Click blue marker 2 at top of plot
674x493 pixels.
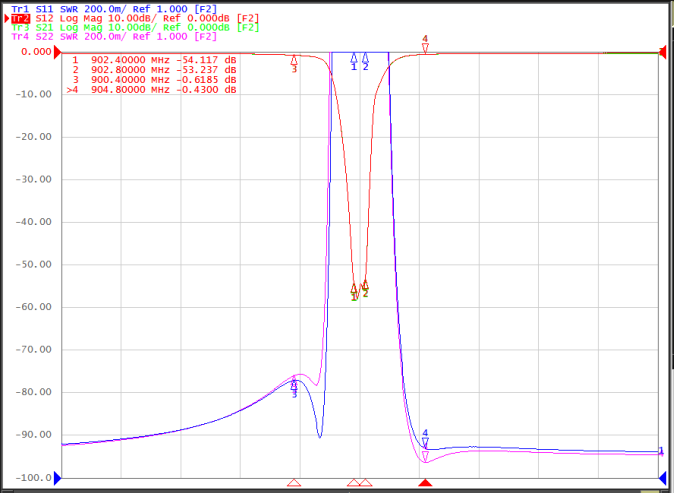pos(365,61)
